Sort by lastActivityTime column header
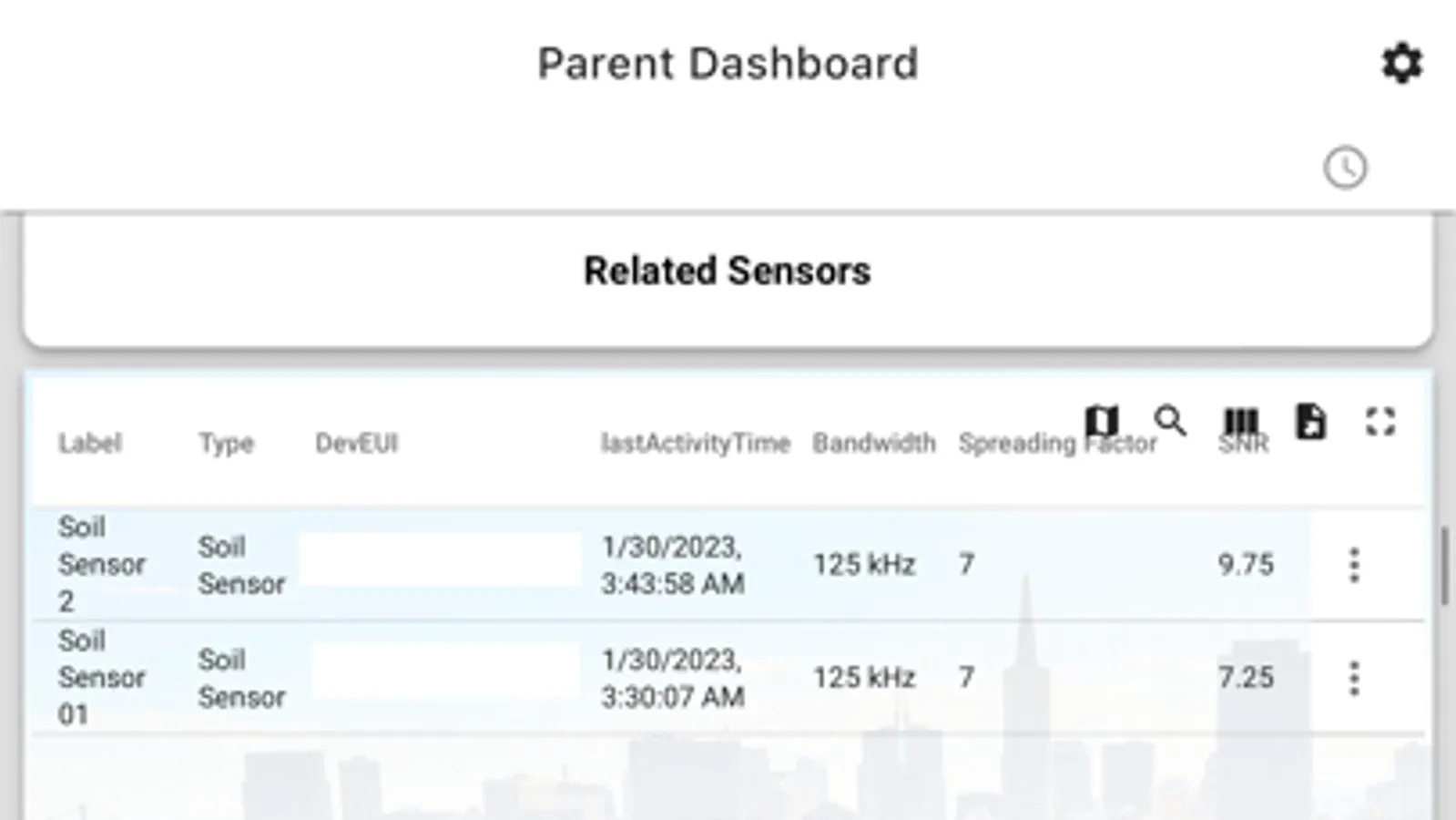1456x820 pixels. [695, 444]
